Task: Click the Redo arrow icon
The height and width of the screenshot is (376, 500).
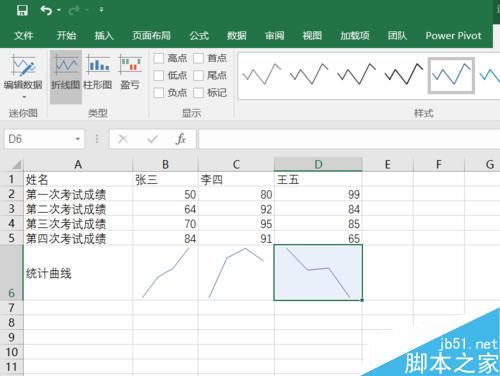Action: coord(74,10)
